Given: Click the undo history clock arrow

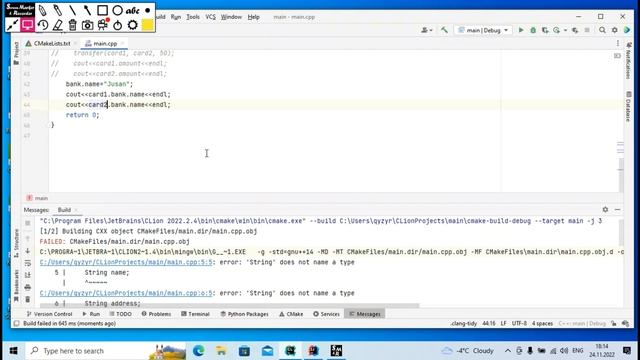Looking at the screenshot, I should click(42, 25).
